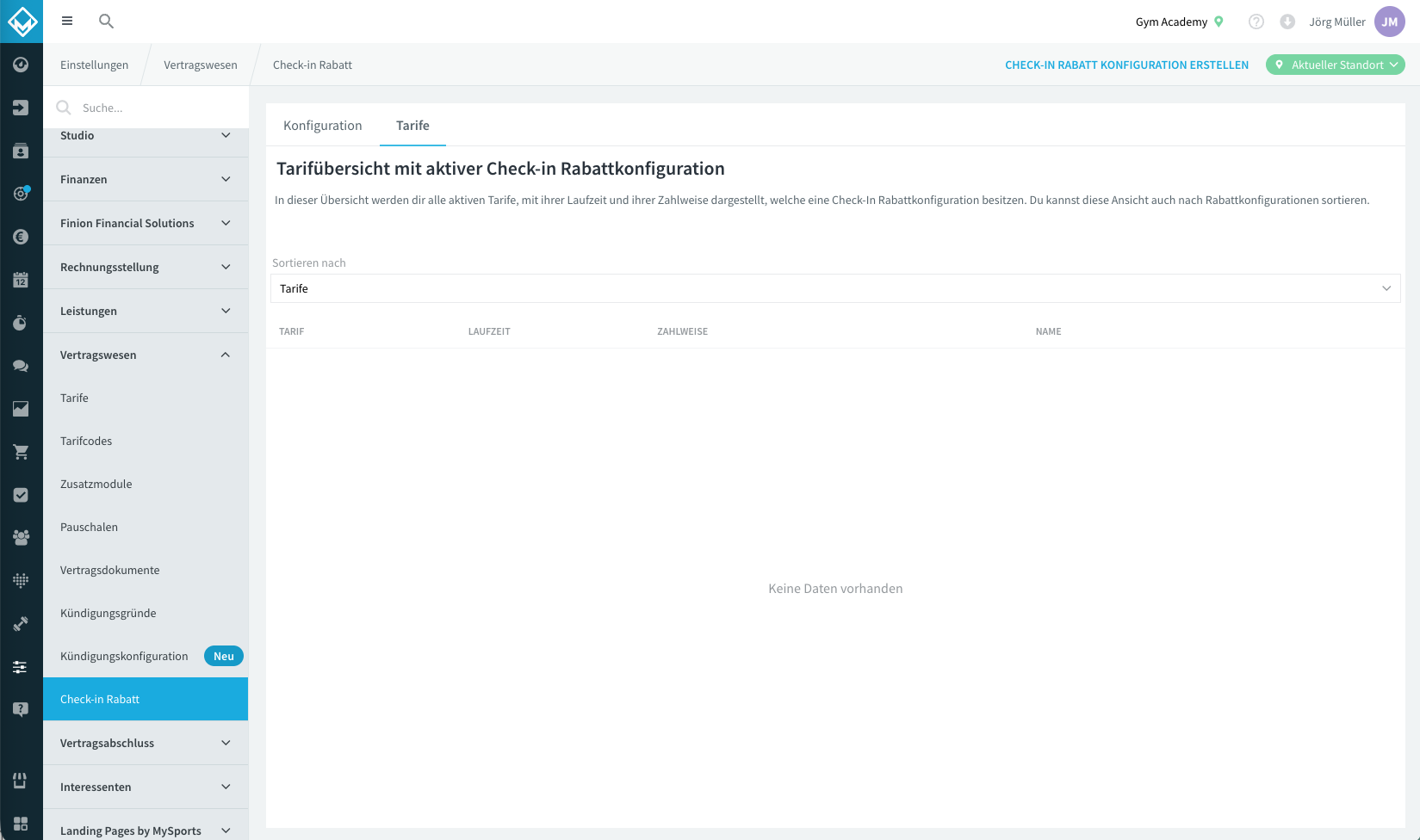Open the shopping cart icon in left rail

coord(21,452)
